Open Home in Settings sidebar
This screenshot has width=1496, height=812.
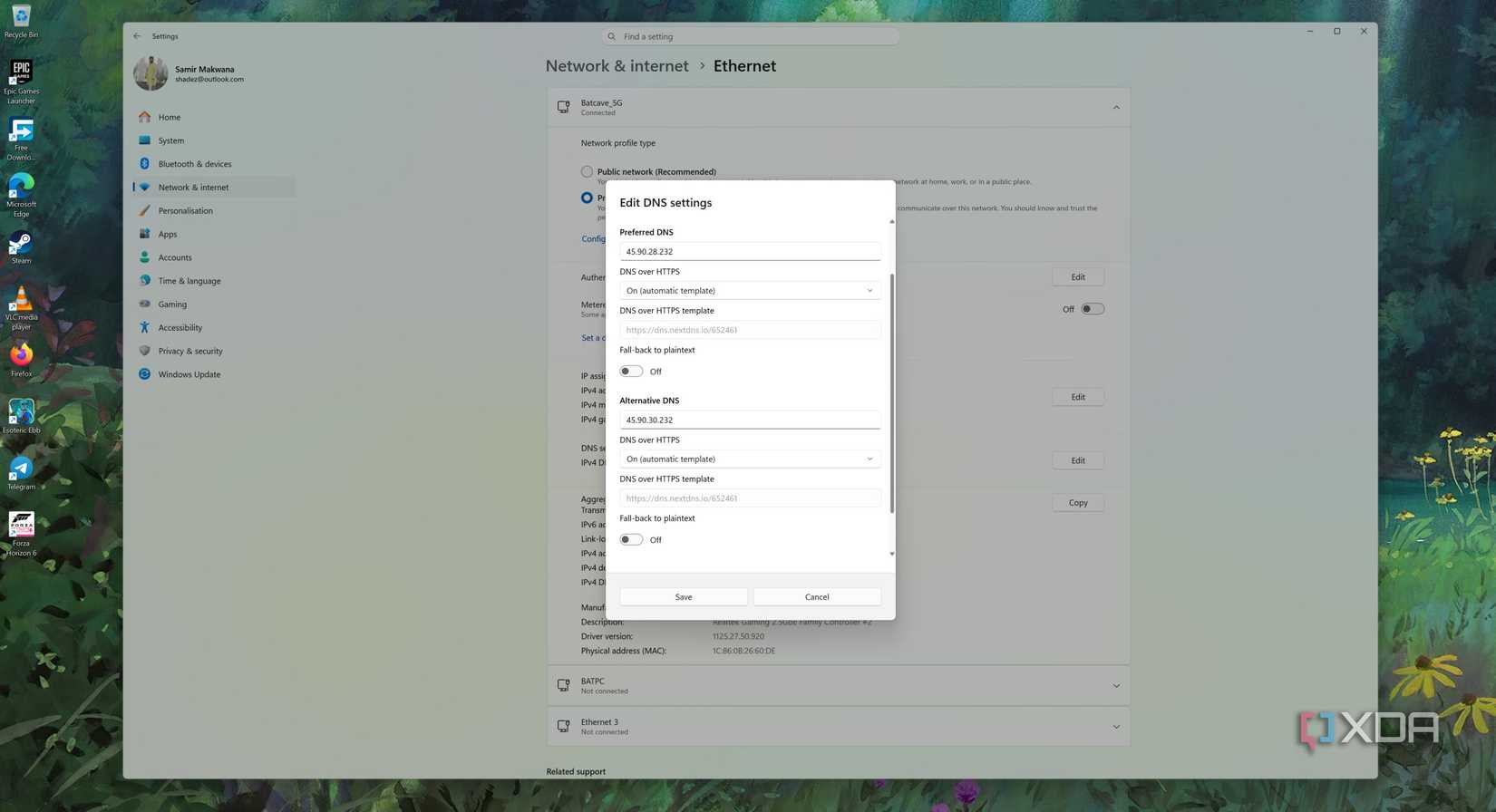214,117
